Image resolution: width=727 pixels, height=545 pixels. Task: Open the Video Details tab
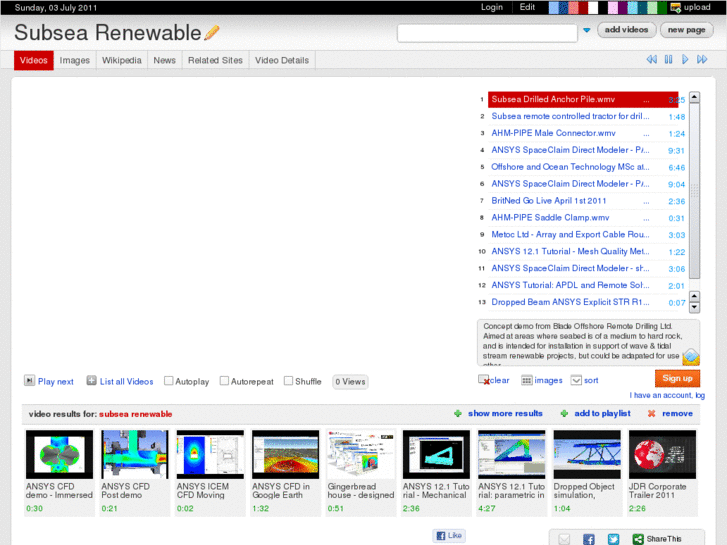pos(282,60)
